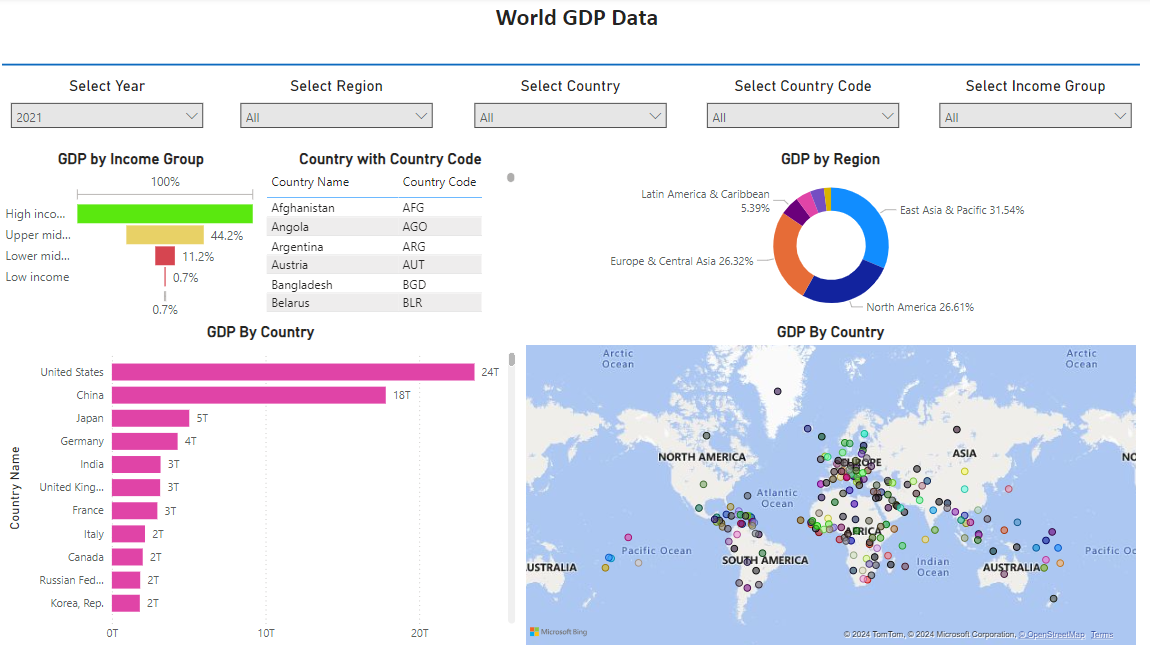Click the 18T value label
This screenshot has width=1150, height=649.
point(401,395)
